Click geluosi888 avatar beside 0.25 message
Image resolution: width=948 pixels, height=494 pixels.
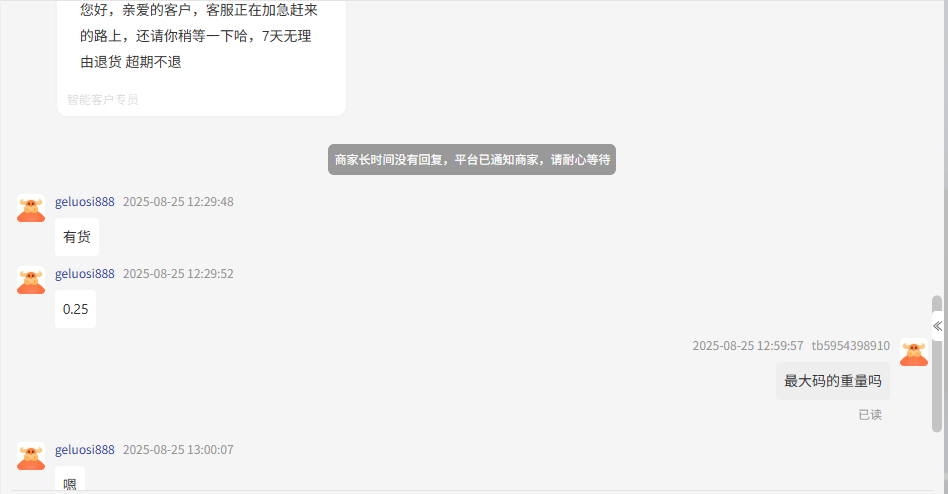(x=31, y=280)
